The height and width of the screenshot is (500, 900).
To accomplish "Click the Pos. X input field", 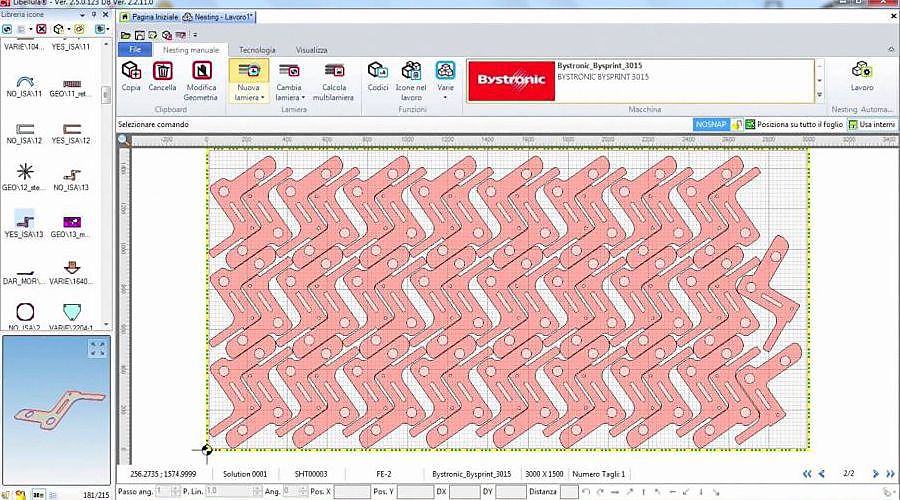I will click(351, 492).
